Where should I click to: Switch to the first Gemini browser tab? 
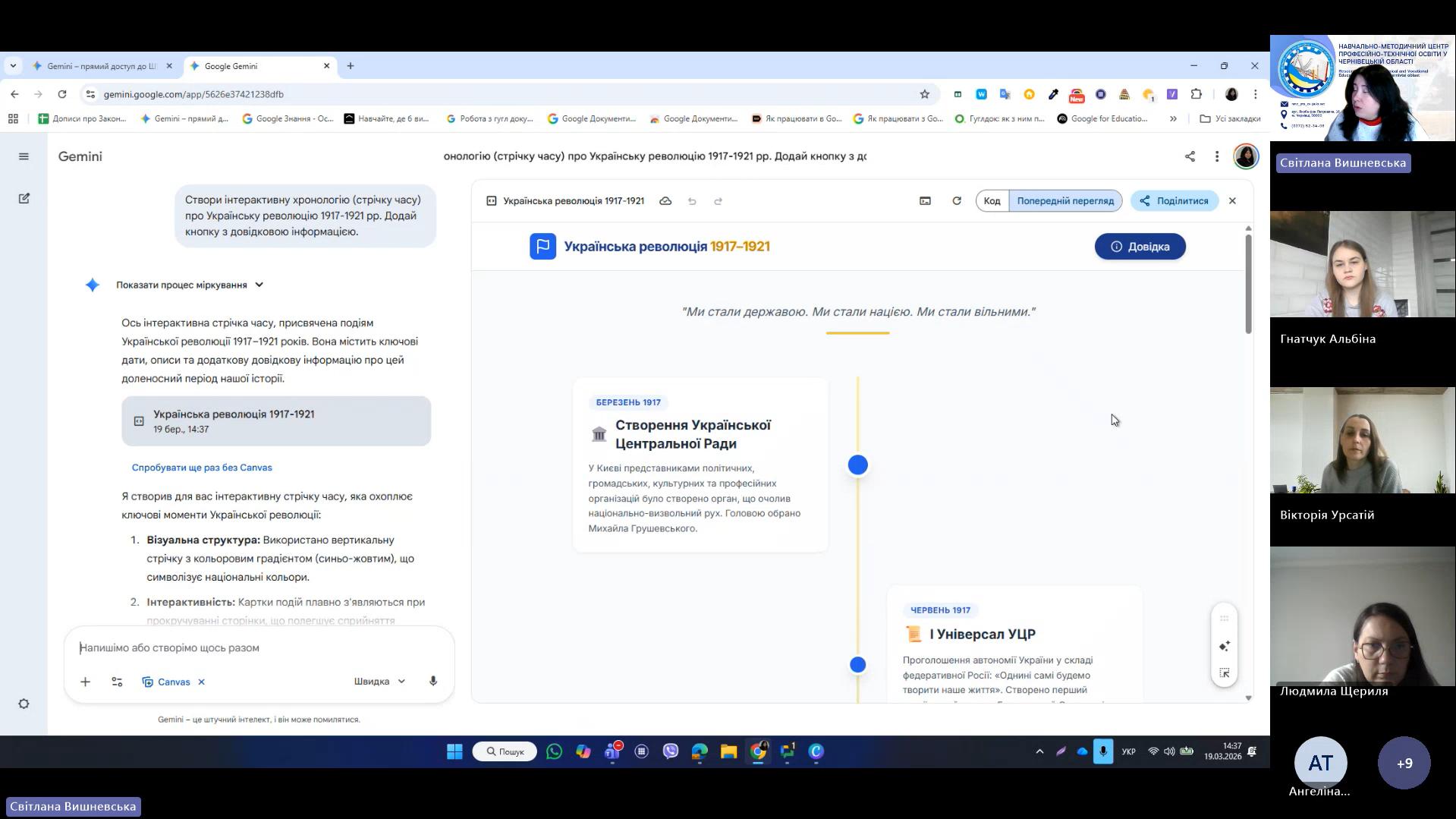point(99,66)
